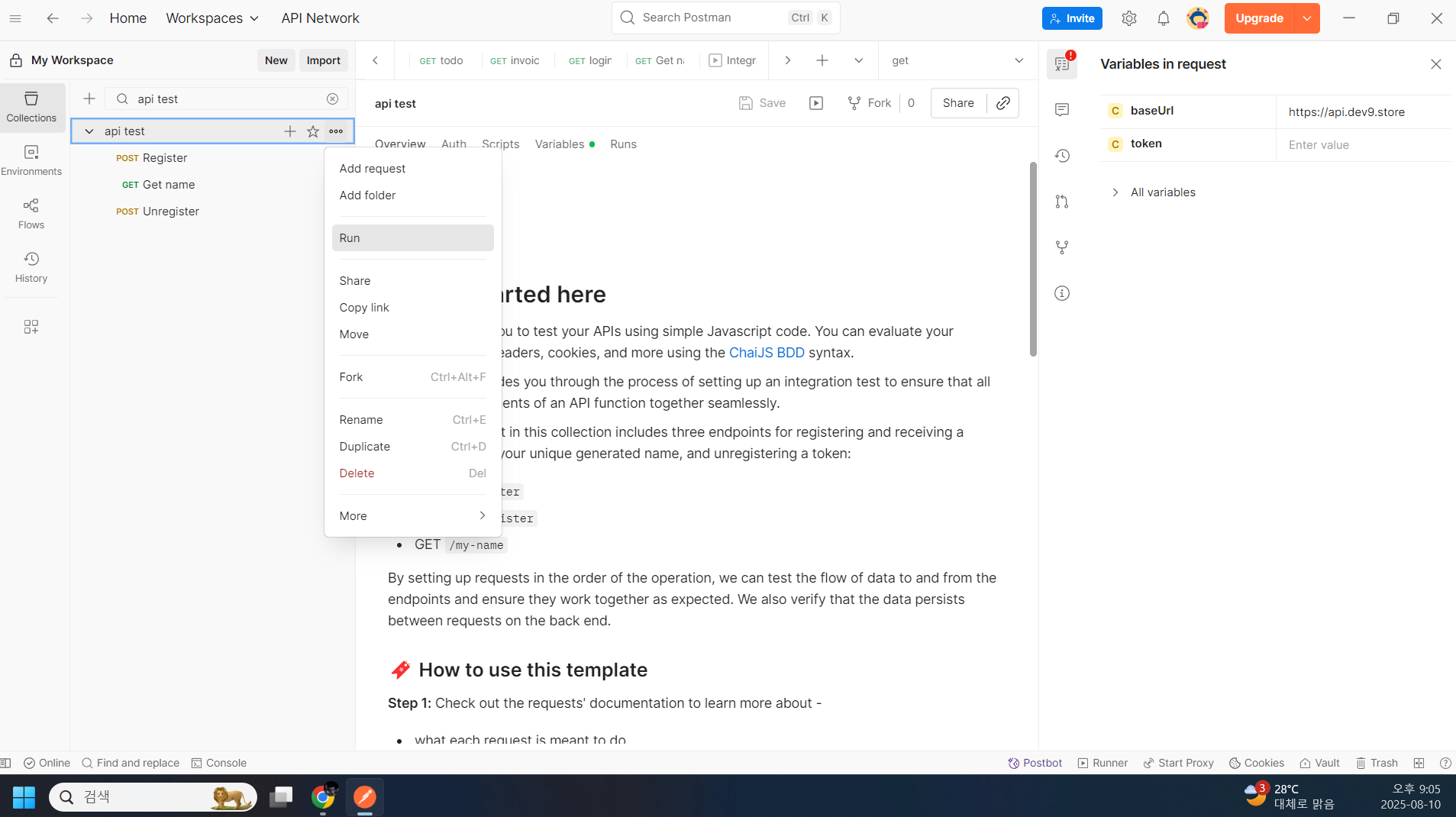This screenshot has width=1456, height=817.
Task: Open the pull requests icon in right sidebar
Action: tap(1062, 202)
